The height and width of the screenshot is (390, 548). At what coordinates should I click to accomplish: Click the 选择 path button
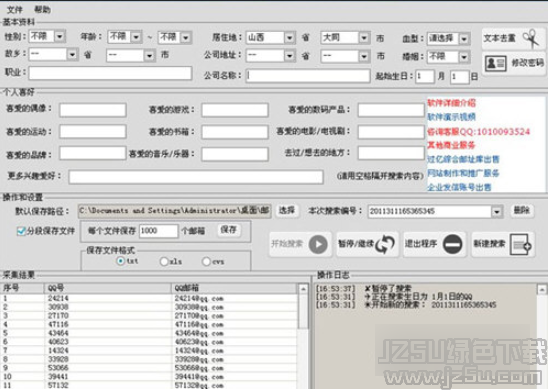point(287,211)
